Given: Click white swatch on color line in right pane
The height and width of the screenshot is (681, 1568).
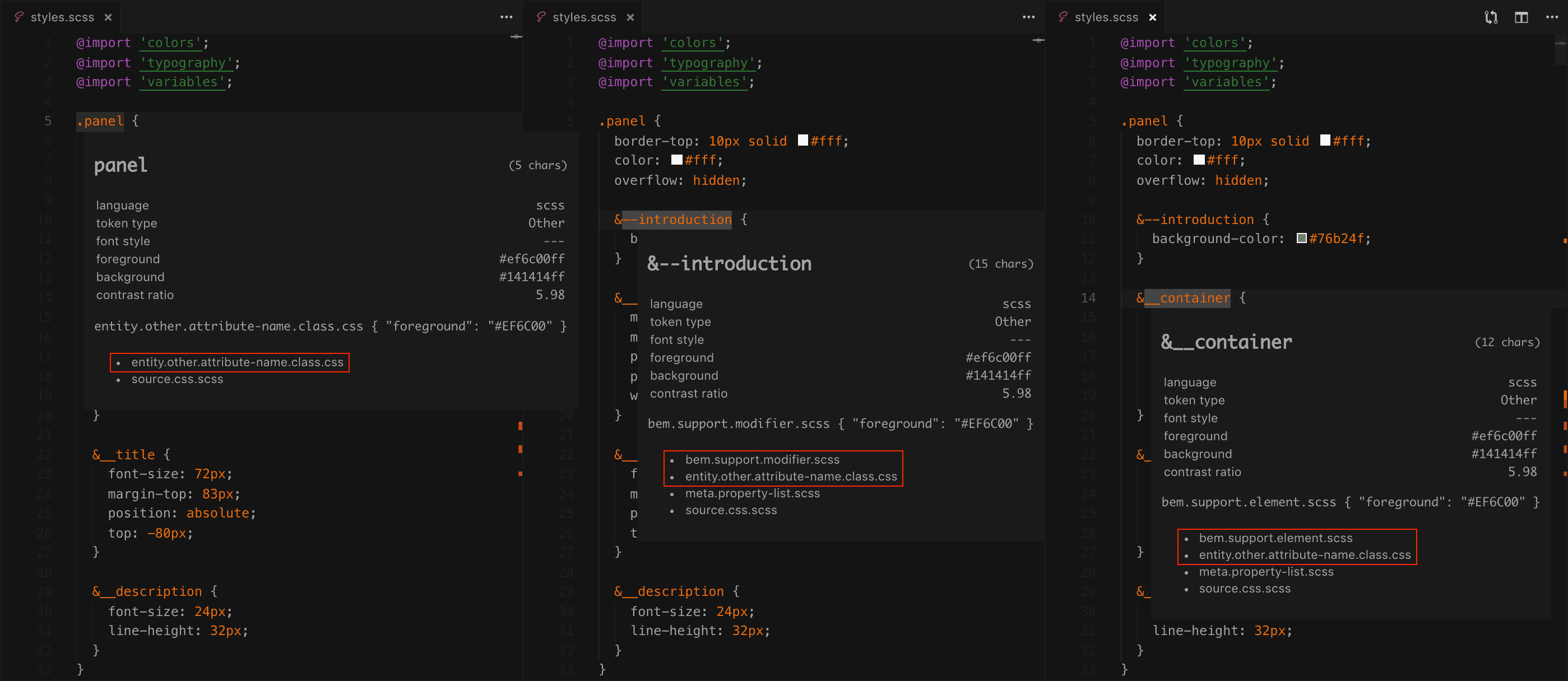Looking at the screenshot, I should click(x=1199, y=160).
